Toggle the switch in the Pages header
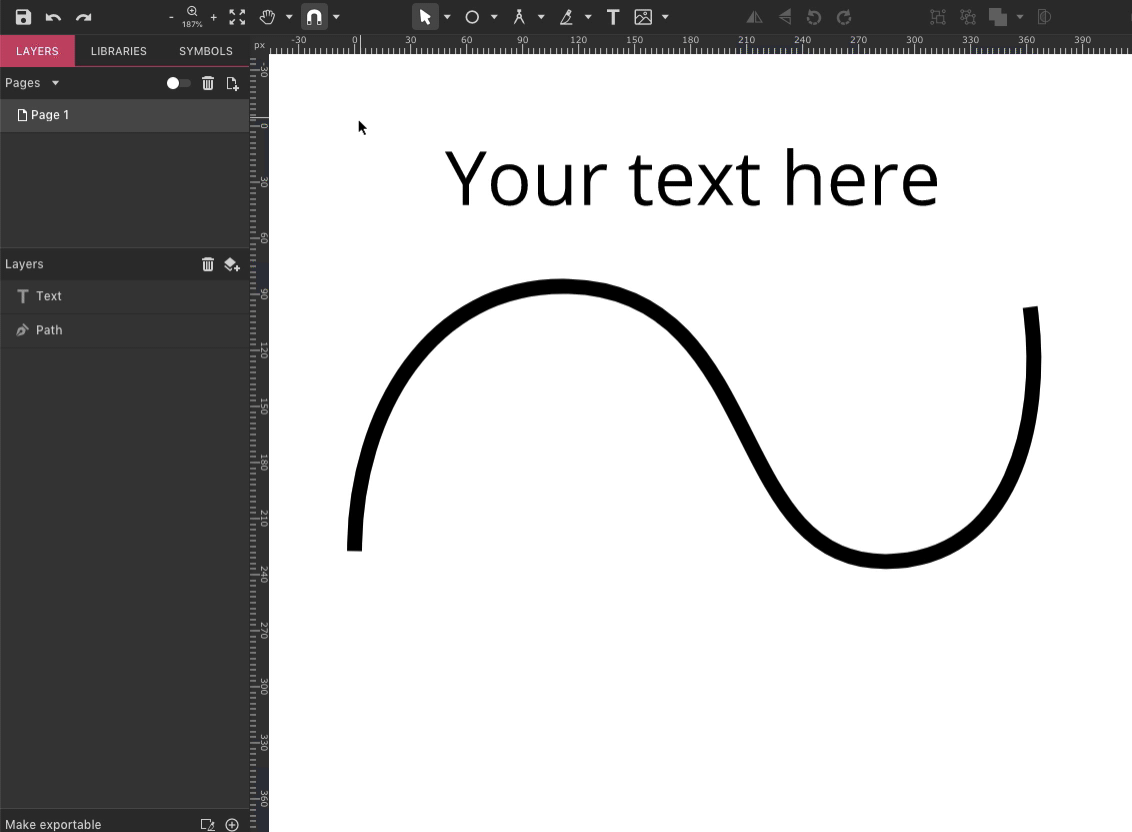Viewport: 1132px width, 832px height. (178, 83)
